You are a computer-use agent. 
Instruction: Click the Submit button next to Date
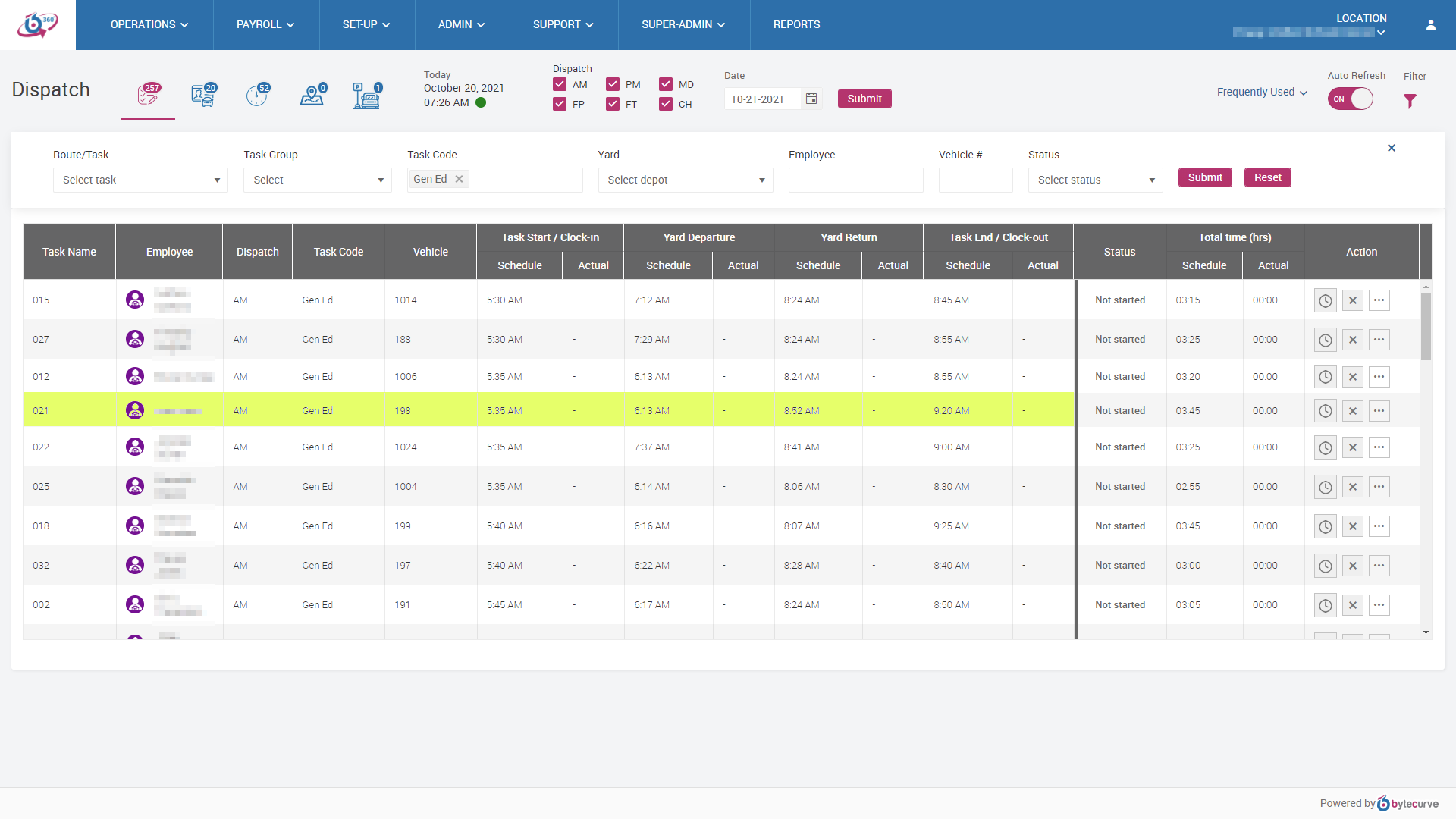click(x=864, y=99)
